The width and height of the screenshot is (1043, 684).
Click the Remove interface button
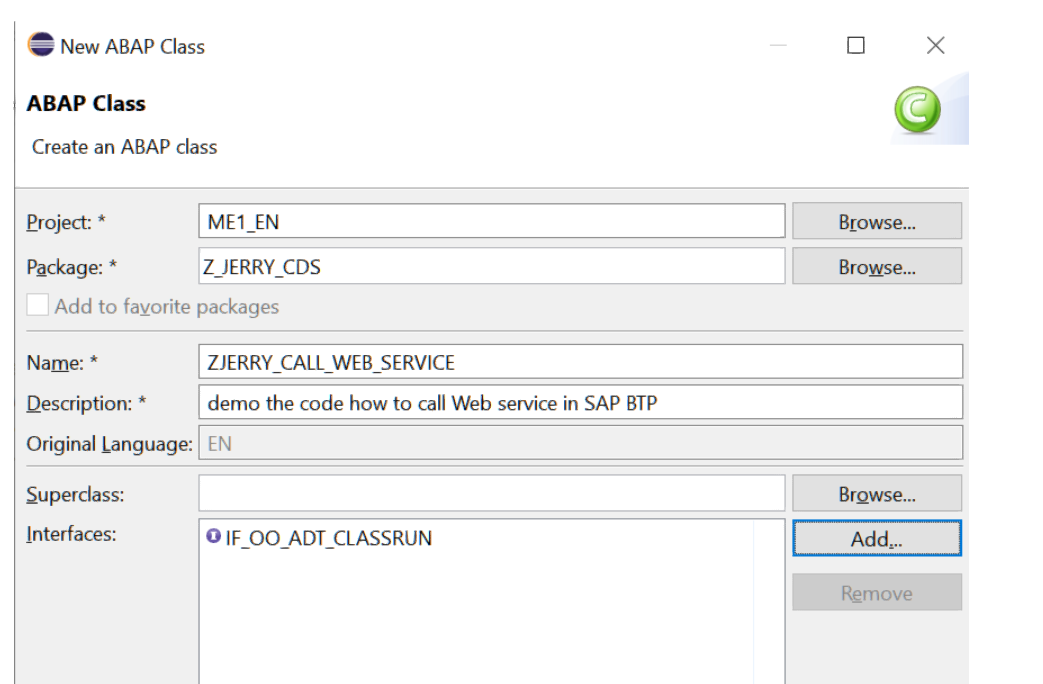tap(876, 593)
